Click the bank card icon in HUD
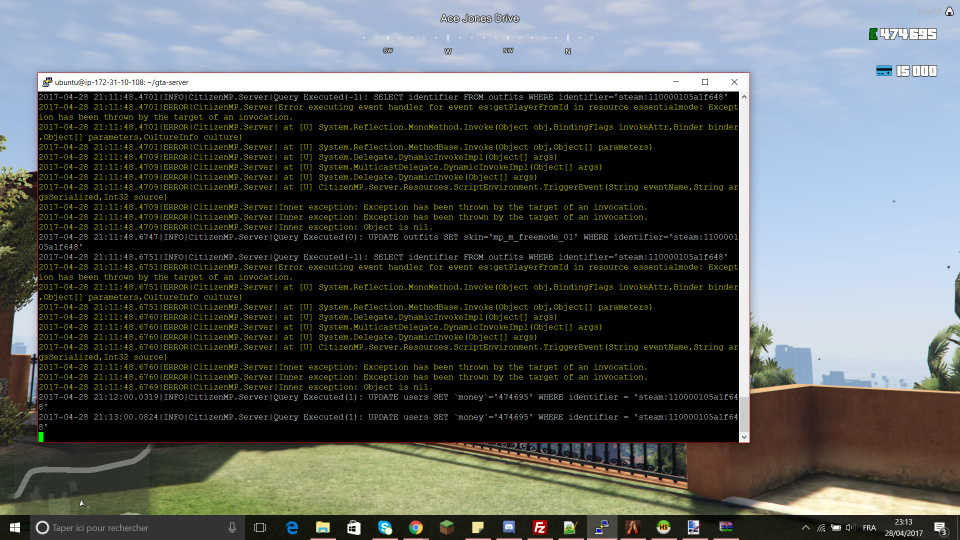The width and height of the screenshot is (960, 540). [x=884, y=71]
